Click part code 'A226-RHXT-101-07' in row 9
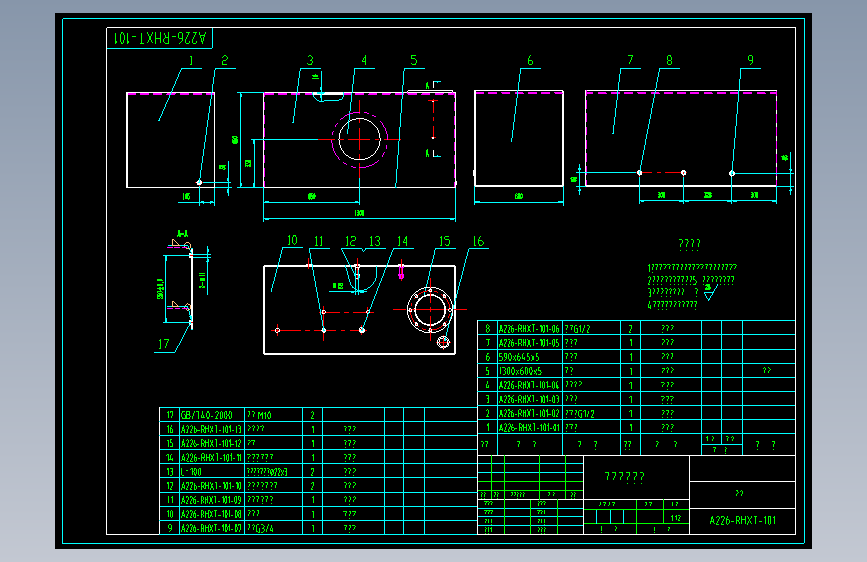The width and height of the screenshot is (867, 562). (x=211, y=528)
